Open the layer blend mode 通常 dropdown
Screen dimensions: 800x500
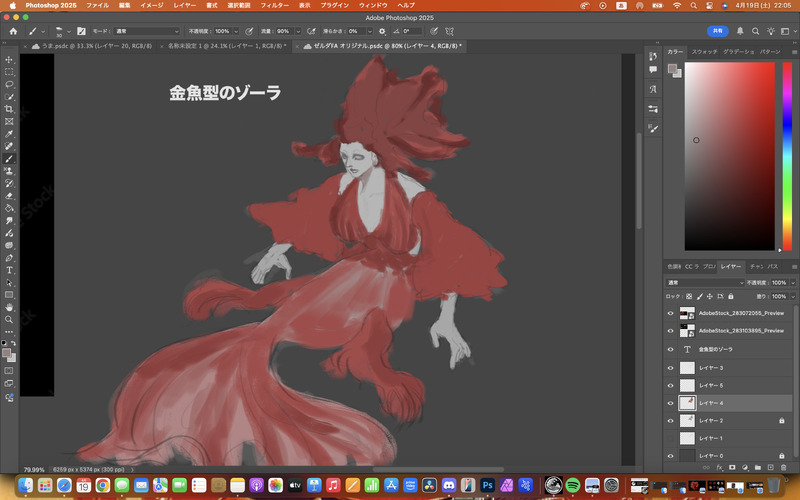[705, 283]
